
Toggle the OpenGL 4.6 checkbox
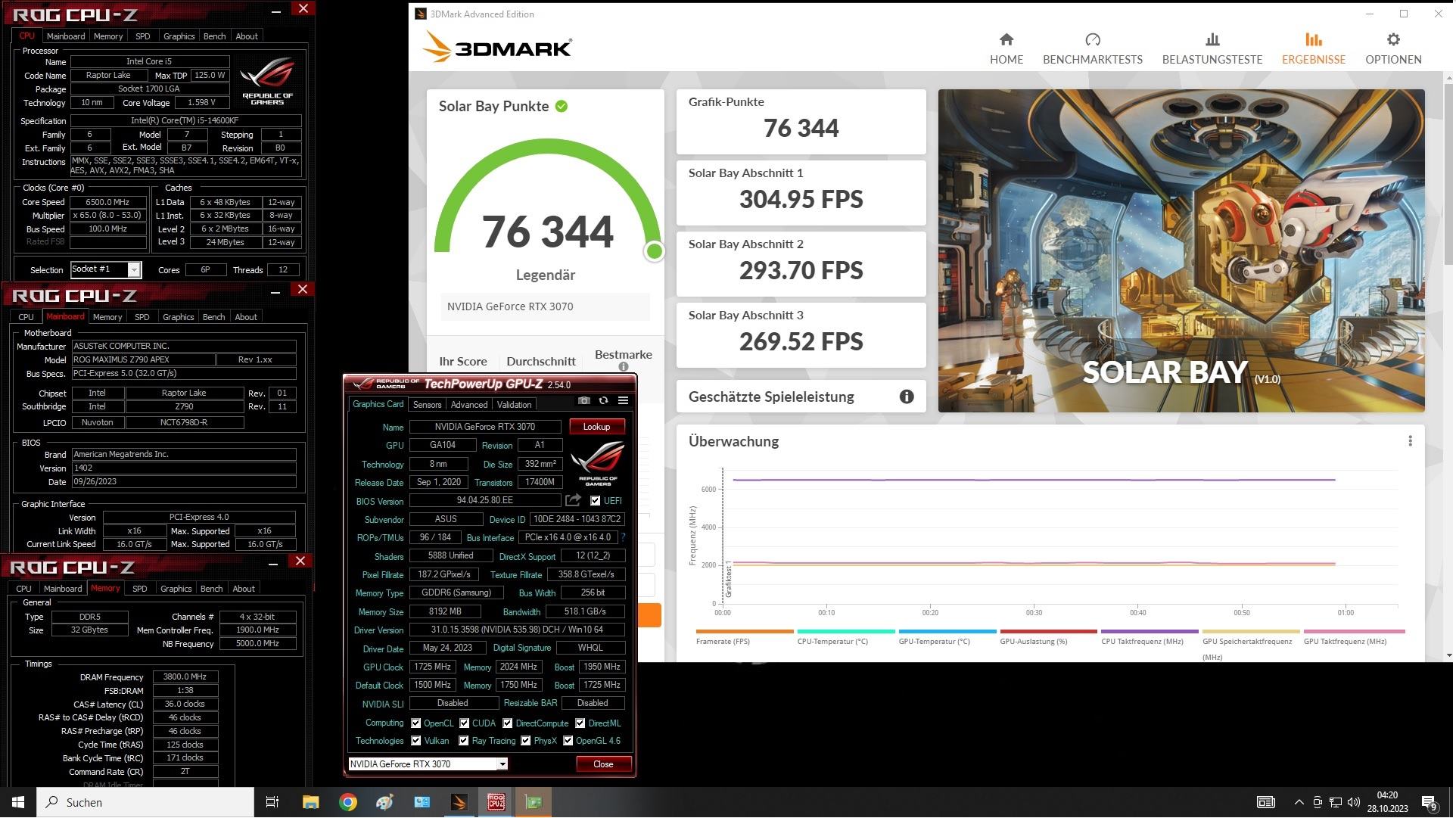(x=569, y=742)
